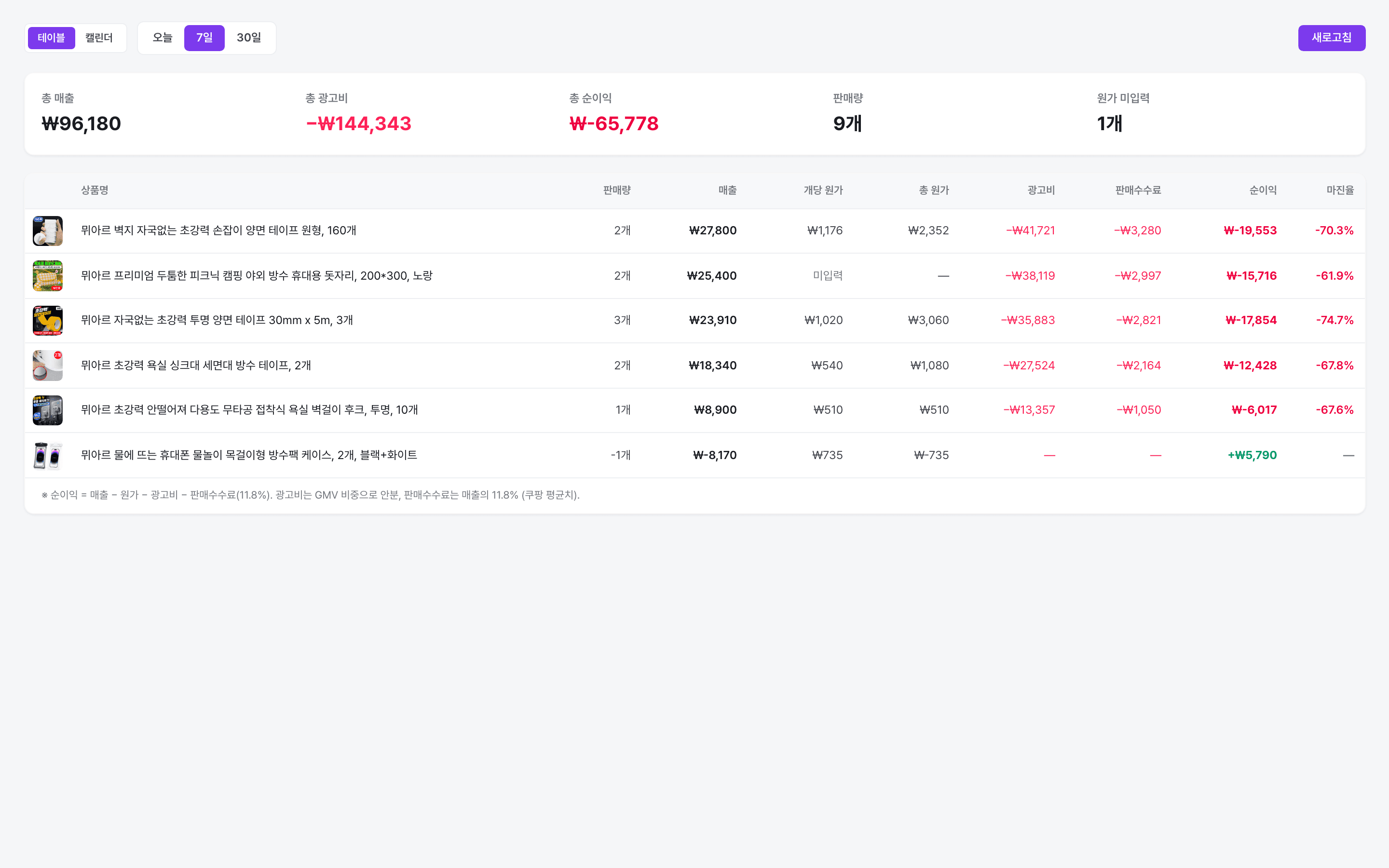Click unit cost cell ₩1,176

coord(825,230)
